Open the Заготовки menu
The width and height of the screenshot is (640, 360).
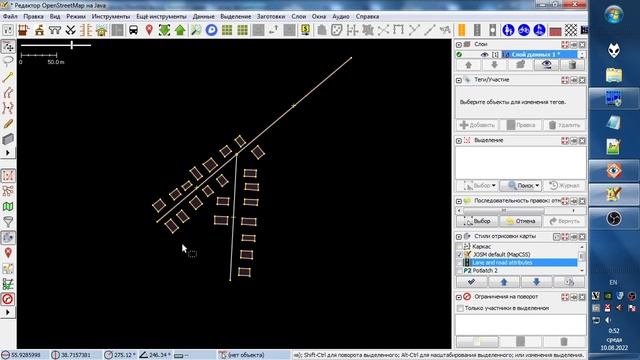271,16
